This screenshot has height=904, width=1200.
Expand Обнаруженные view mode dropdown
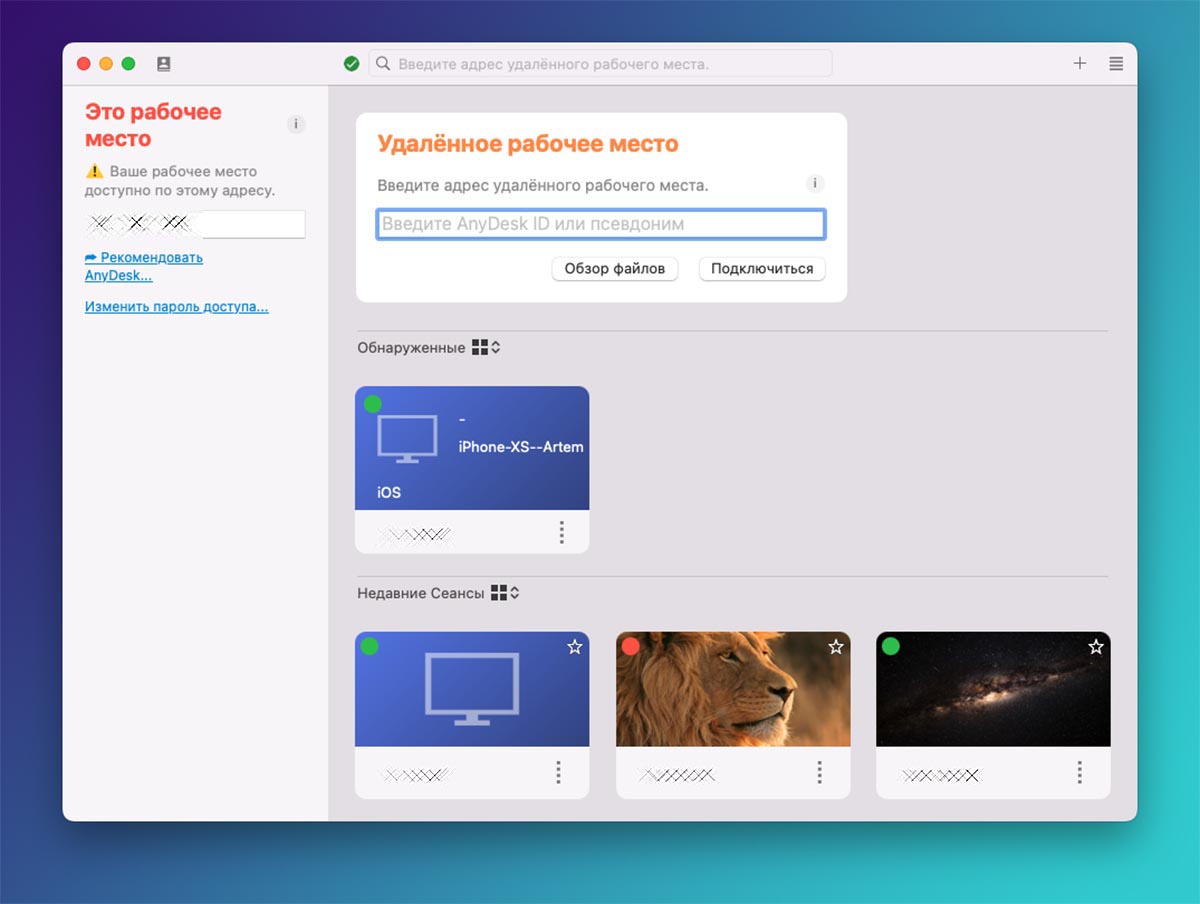tap(486, 348)
